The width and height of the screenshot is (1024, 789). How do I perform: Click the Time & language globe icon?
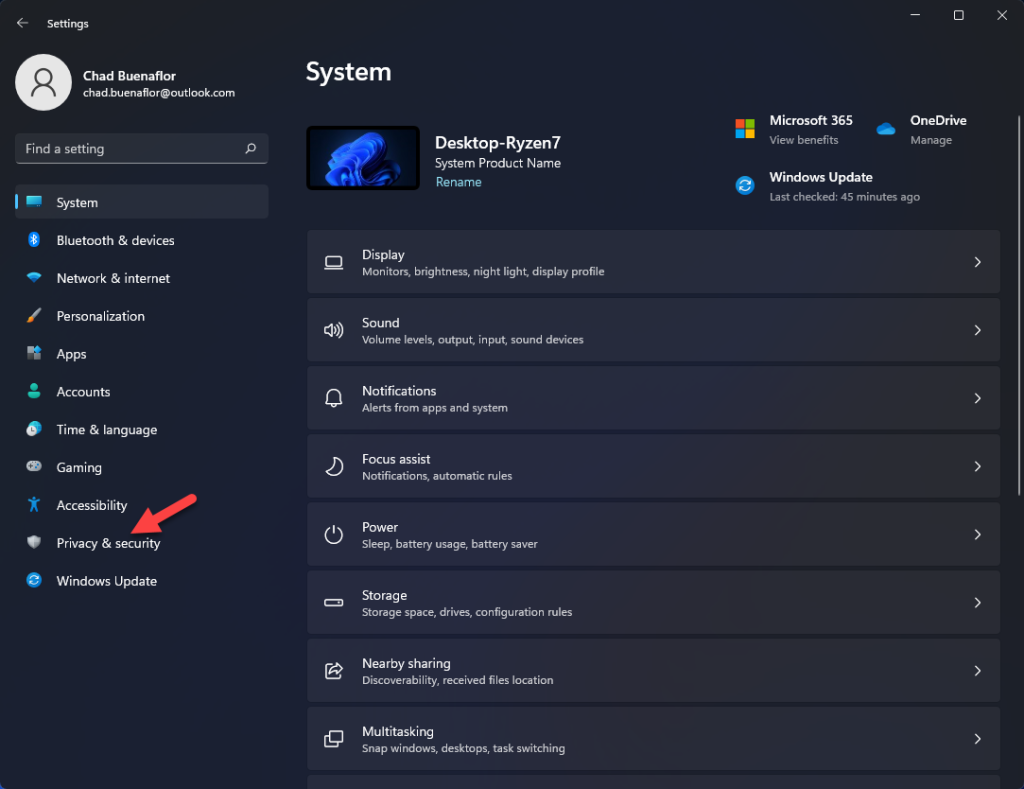(34, 429)
